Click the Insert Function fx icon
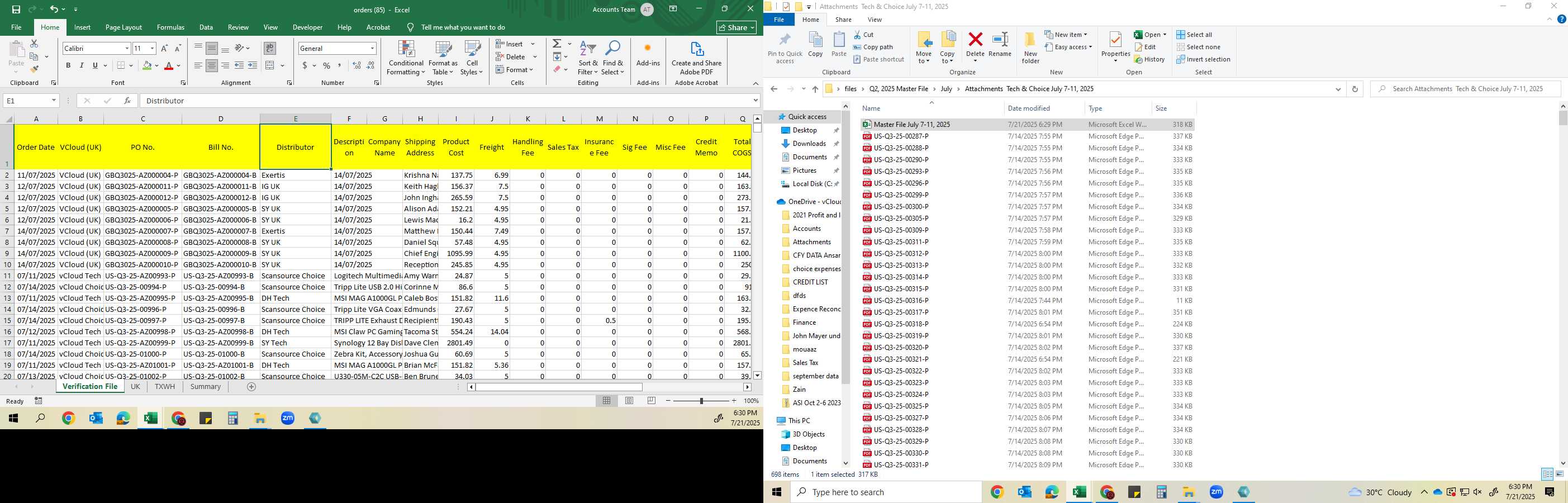Screen dimensions: 1568x503 click(x=127, y=101)
